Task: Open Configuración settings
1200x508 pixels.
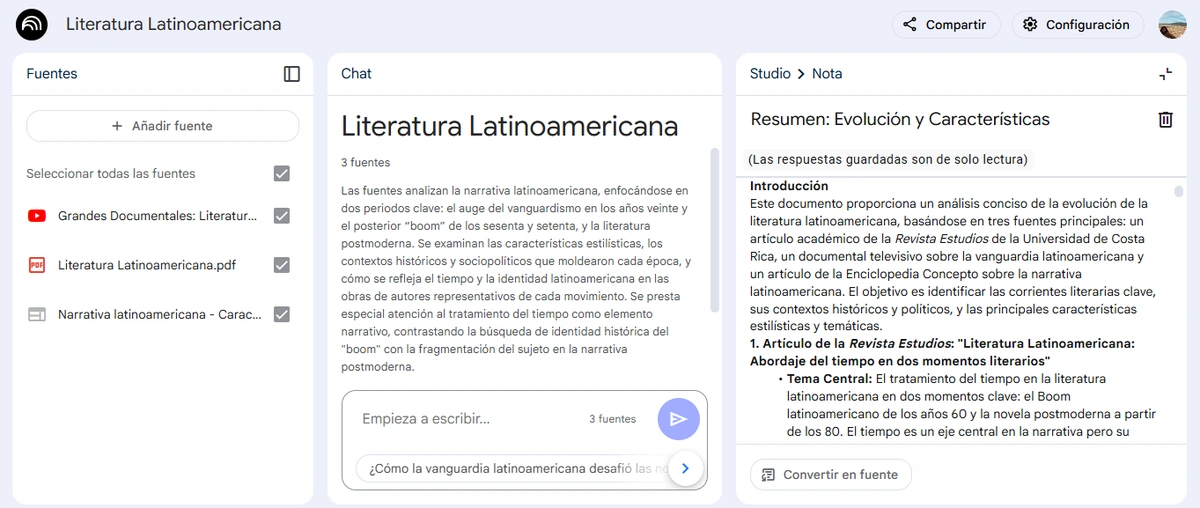Action: point(1076,25)
